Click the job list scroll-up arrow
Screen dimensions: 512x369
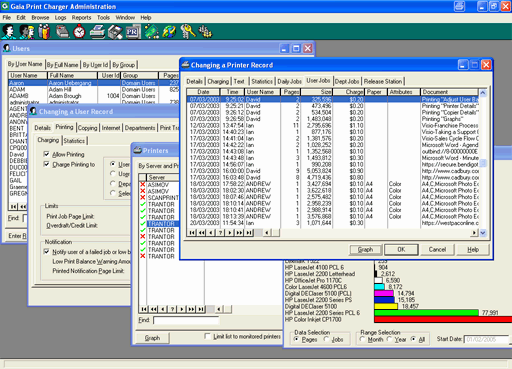pos(483,93)
